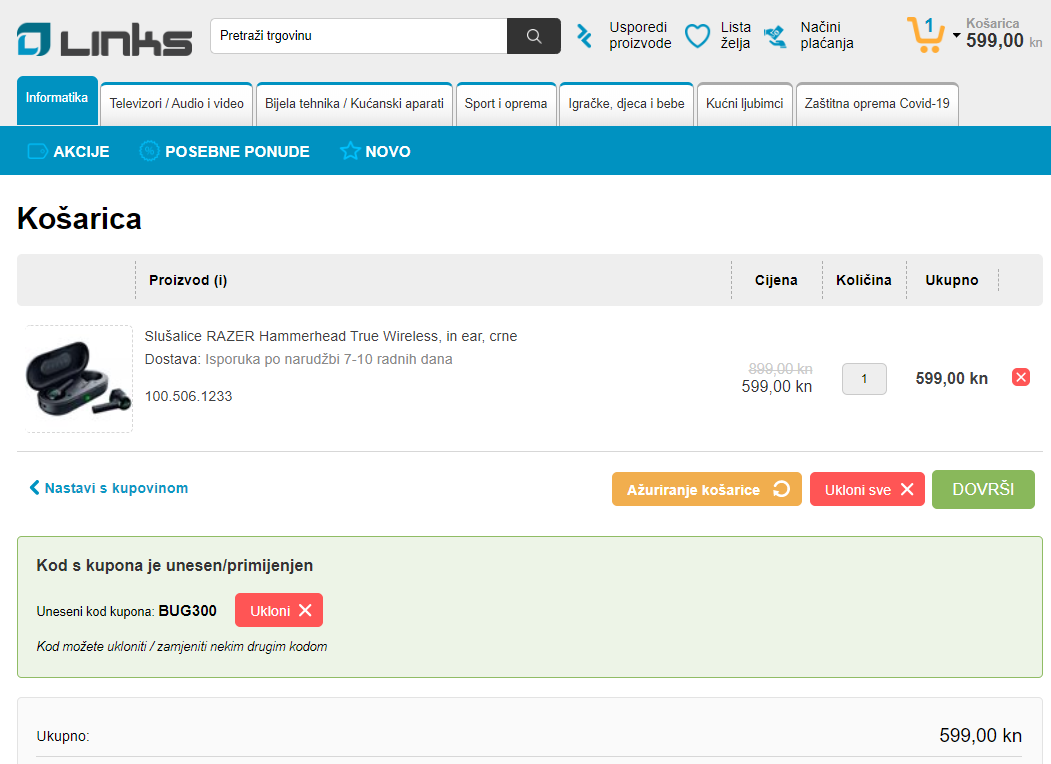Viewport: 1051px width, 764px height.
Task: Open the shopping cart icon
Action: [926, 34]
